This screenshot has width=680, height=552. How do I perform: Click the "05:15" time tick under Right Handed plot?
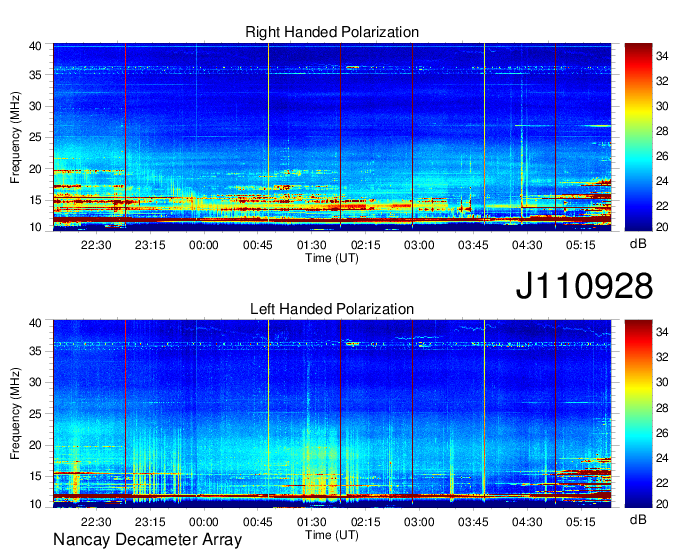coord(581,245)
